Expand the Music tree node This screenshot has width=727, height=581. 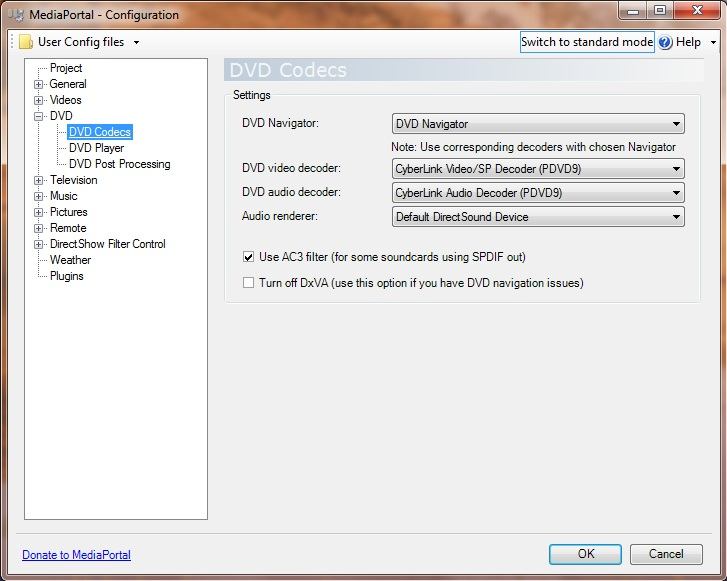point(38,196)
